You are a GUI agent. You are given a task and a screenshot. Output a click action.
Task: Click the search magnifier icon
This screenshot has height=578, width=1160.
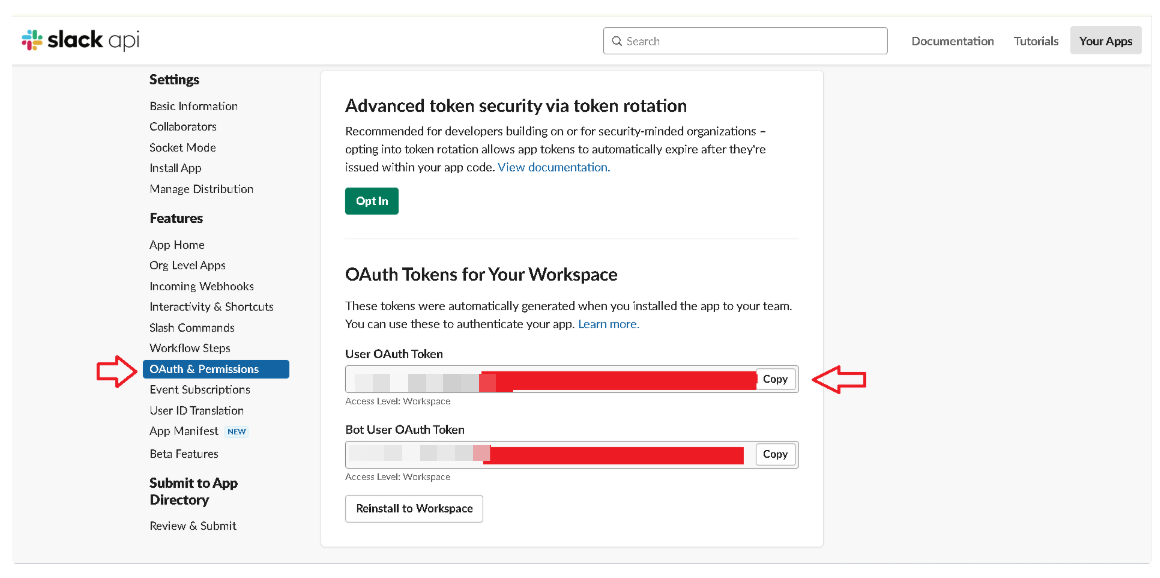tap(616, 41)
